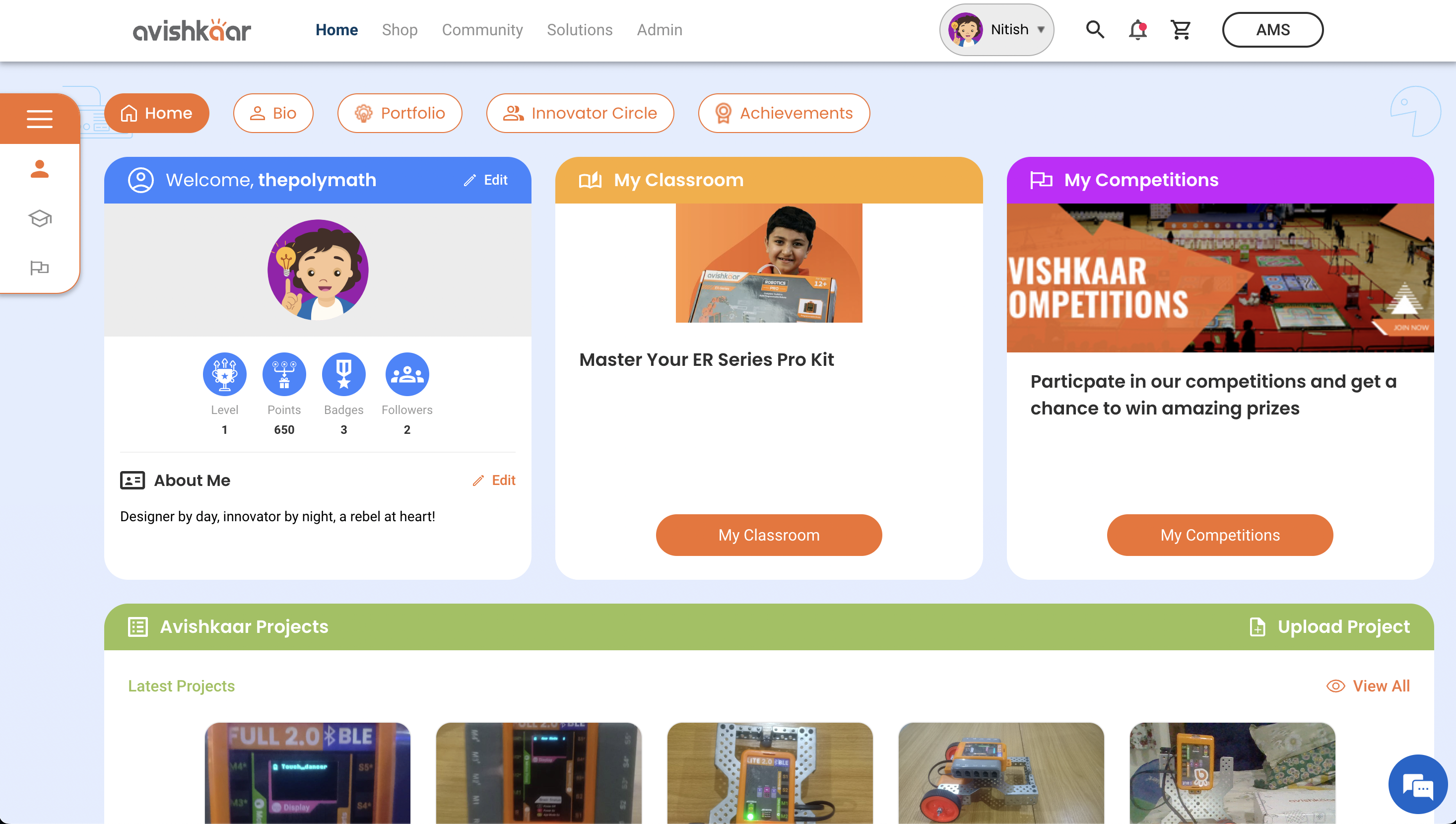Click the AMS button
The width and height of the screenshot is (1456, 824).
(1272, 29)
